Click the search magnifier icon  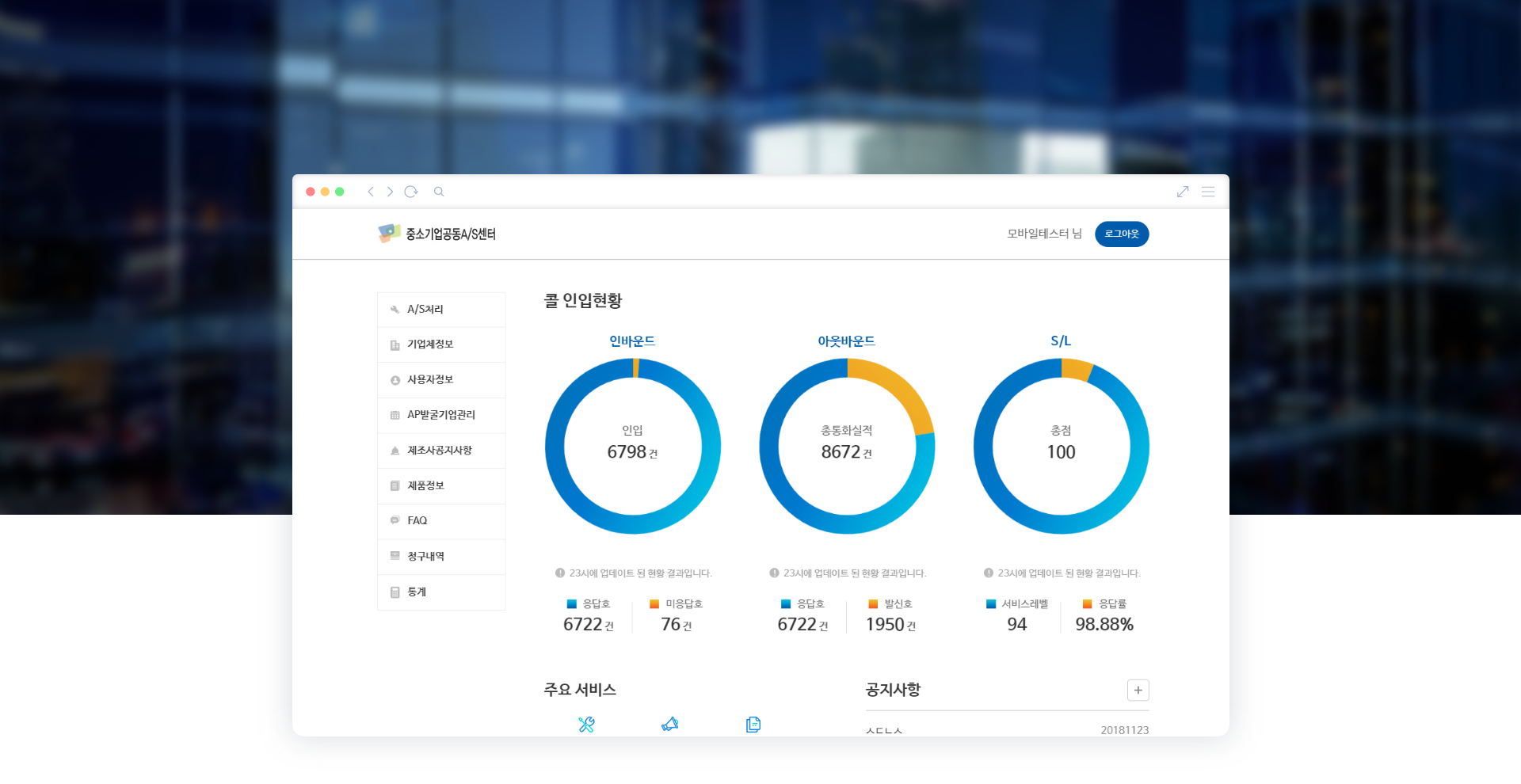coord(439,192)
